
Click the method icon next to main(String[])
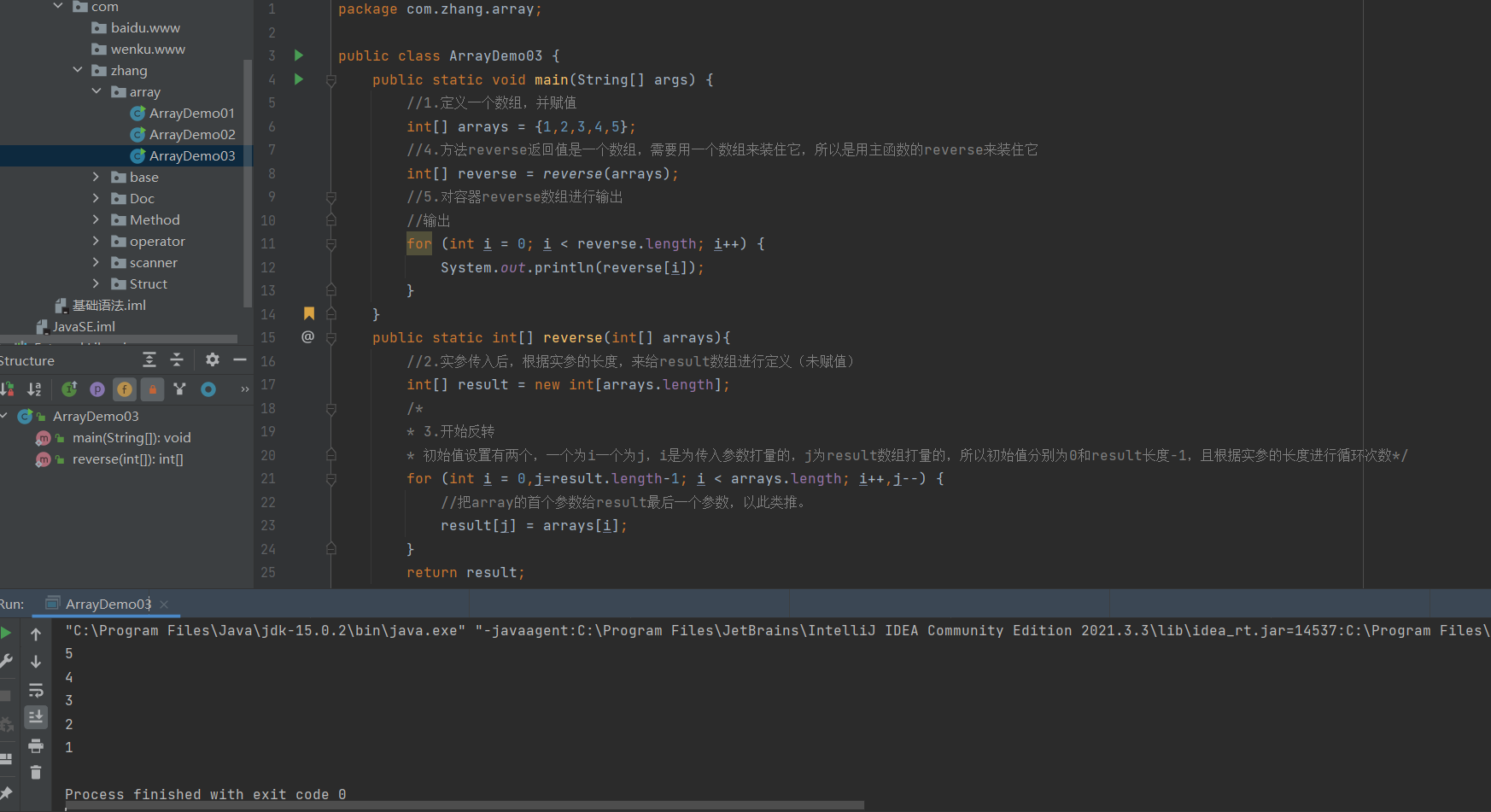(43, 438)
